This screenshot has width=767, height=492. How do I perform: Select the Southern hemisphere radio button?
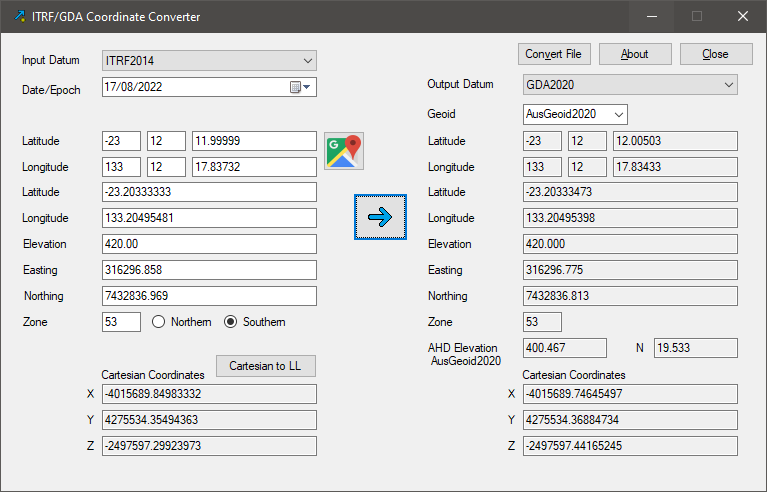231,322
